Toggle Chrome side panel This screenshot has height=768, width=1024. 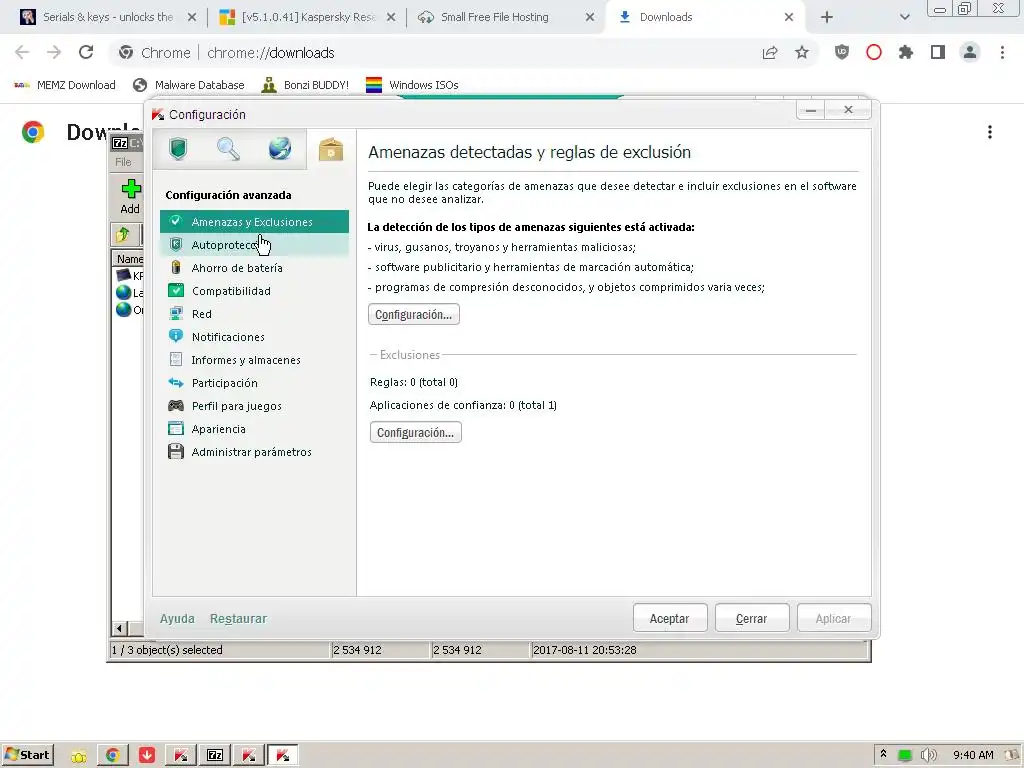(938, 52)
